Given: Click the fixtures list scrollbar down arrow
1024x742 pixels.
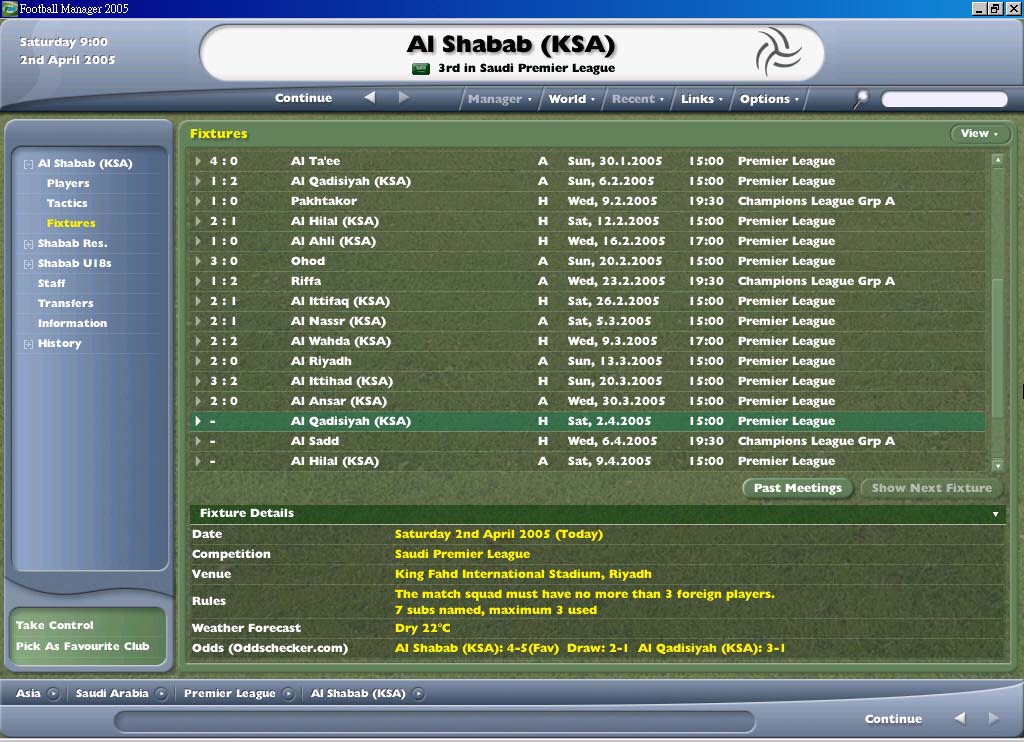Looking at the screenshot, I should 997,465.
